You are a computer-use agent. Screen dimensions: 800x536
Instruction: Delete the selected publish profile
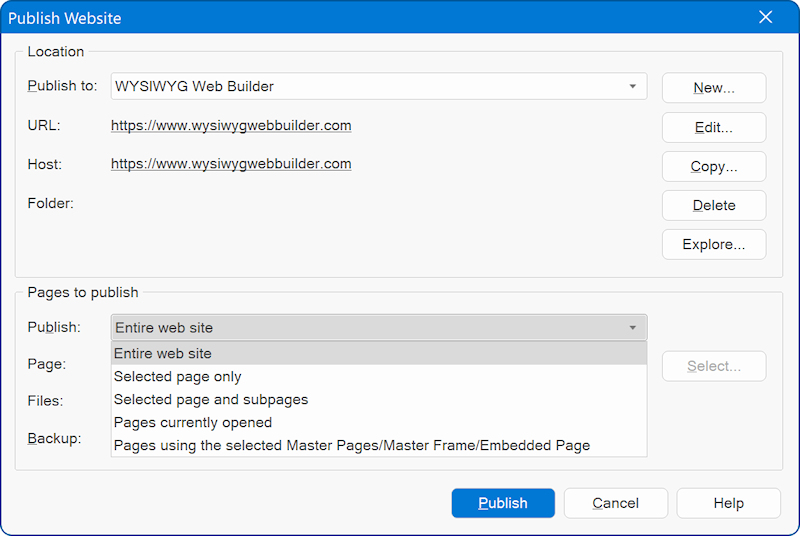click(714, 205)
